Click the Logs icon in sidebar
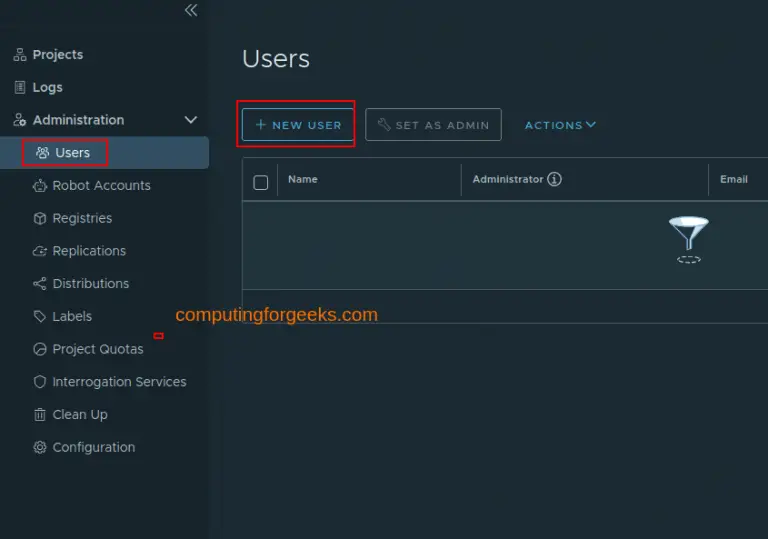This screenshot has height=539, width=768. pyautogui.click(x=20, y=88)
